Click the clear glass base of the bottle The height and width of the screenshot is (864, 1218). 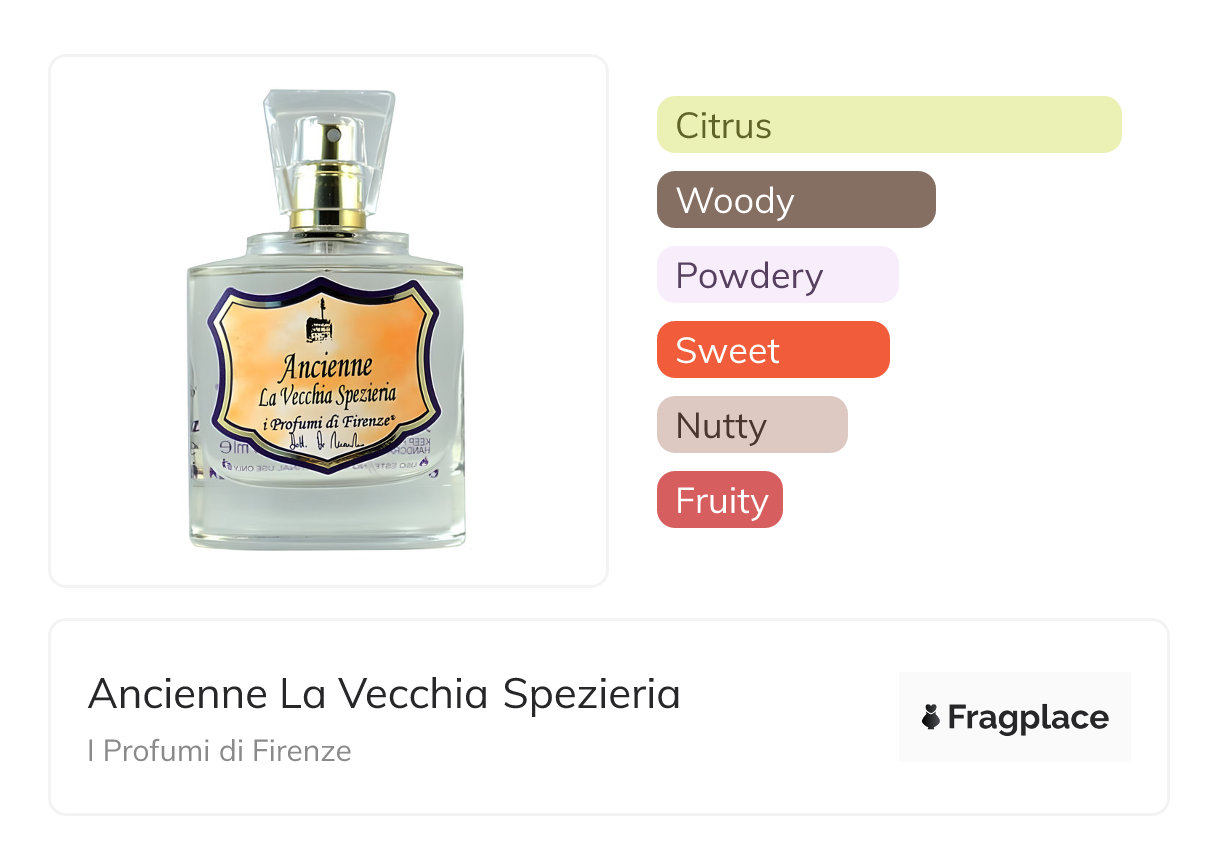click(x=327, y=515)
